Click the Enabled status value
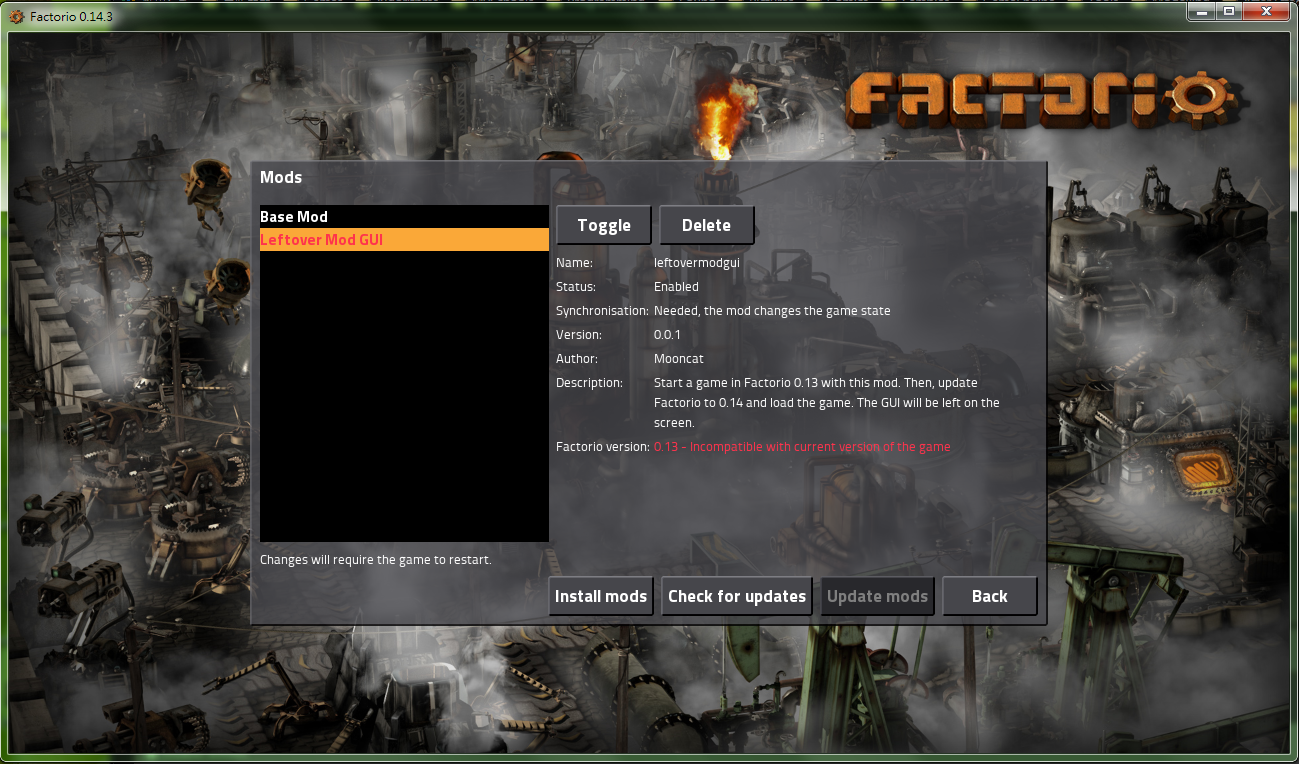 (676, 287)
